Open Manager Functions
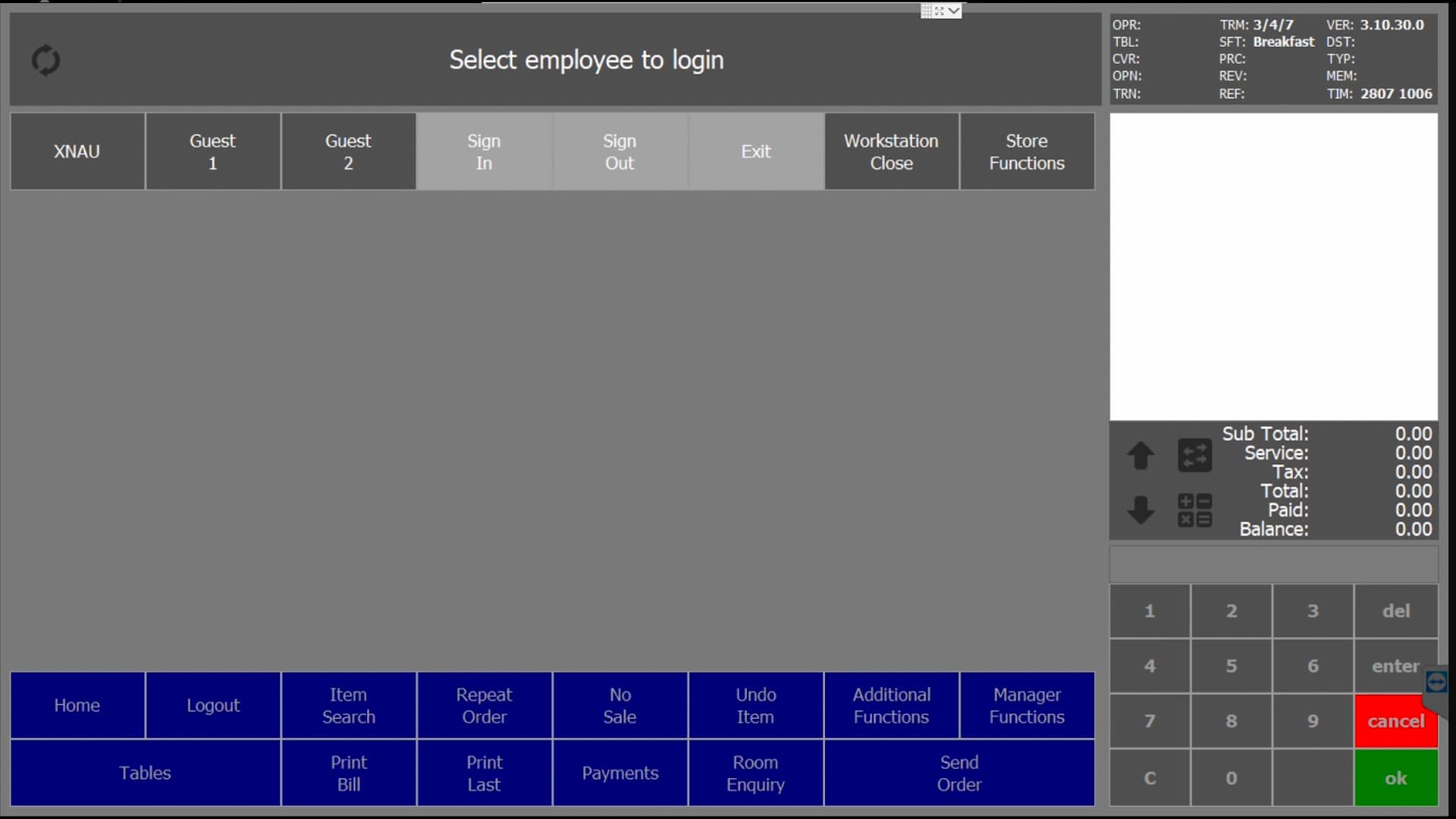Viewport: 1456px width, 819px height. click(x=1027, y=704)
